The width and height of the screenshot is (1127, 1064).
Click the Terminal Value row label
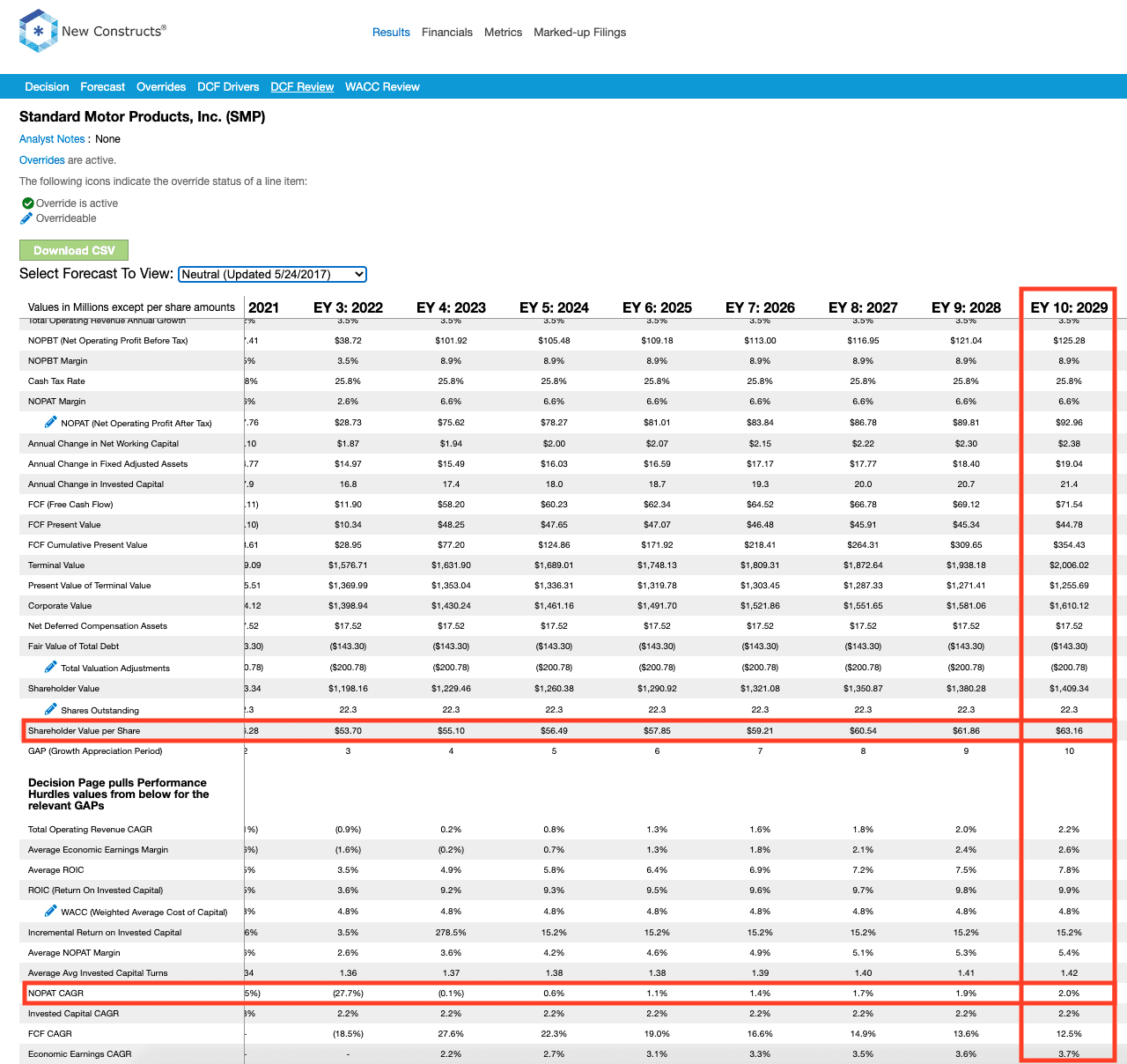[56, 565]
